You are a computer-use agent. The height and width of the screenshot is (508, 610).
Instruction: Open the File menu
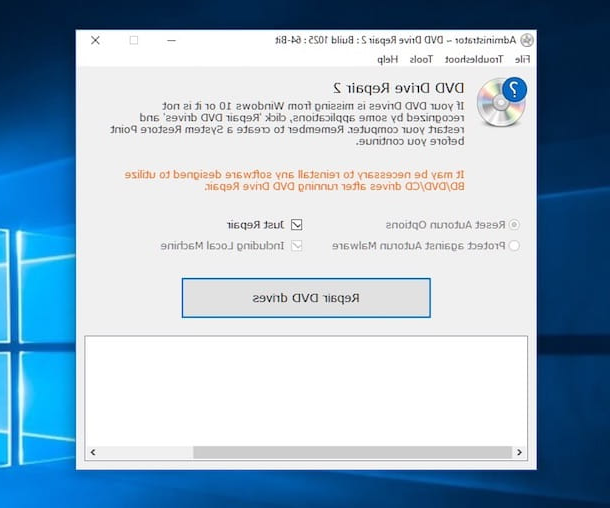pos(522,60)
